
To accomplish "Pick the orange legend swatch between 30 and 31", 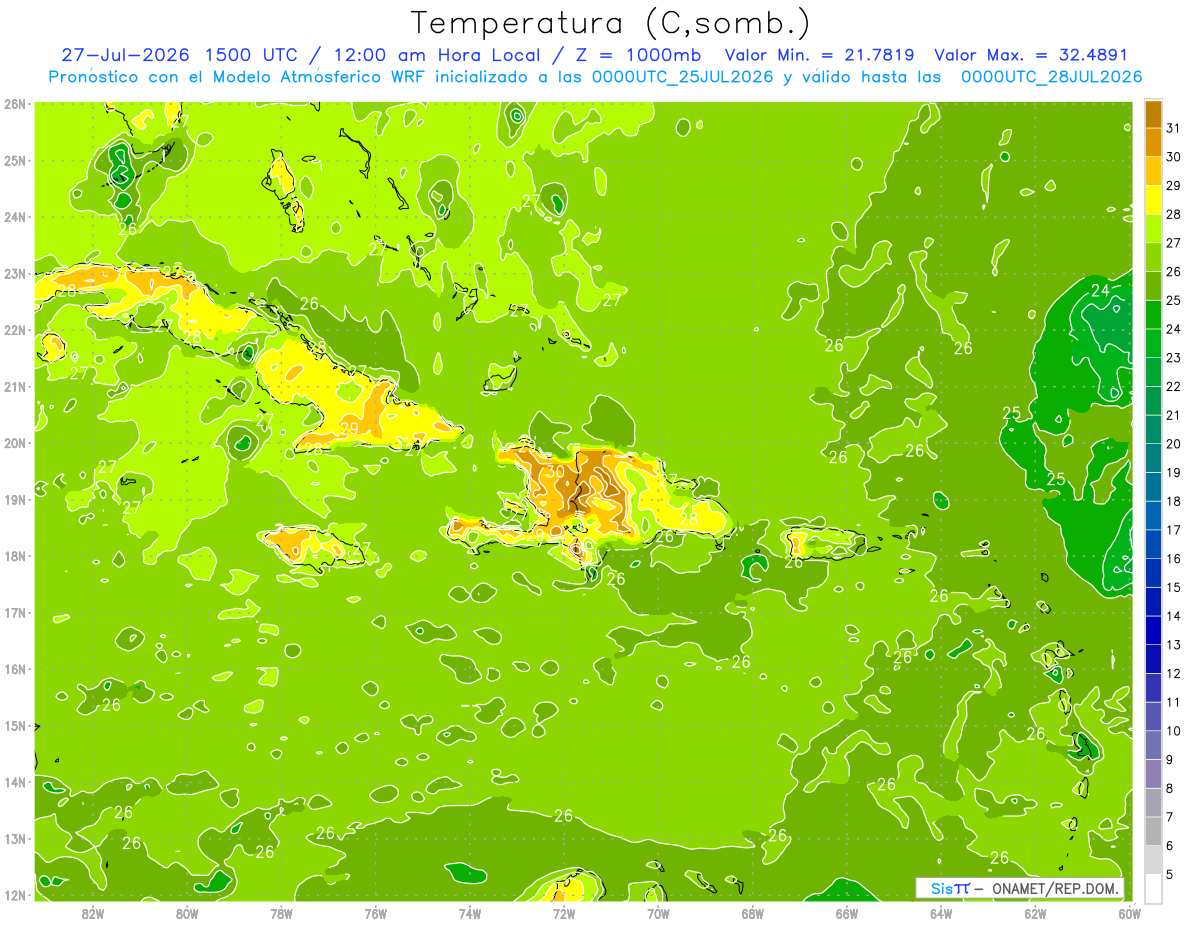I will pyautogui.click(x=1154, y=142).
